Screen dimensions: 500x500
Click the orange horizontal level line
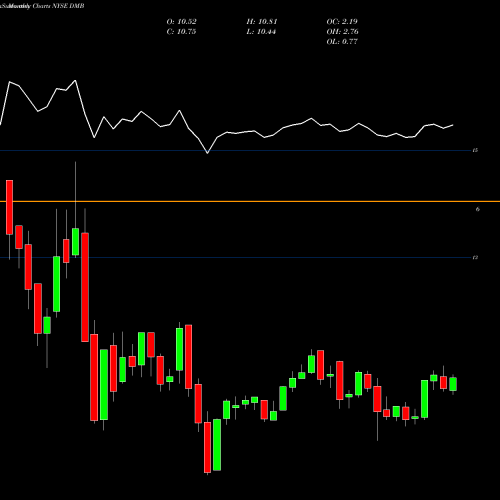pos(250,201)
